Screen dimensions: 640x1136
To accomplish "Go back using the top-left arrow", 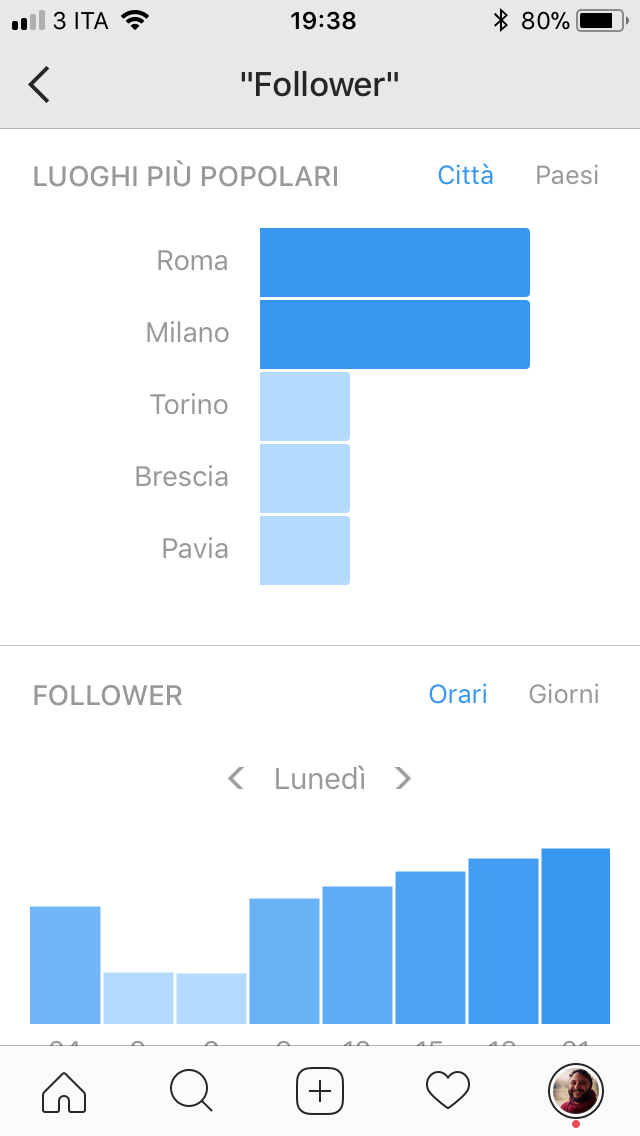I will point(39,85).
